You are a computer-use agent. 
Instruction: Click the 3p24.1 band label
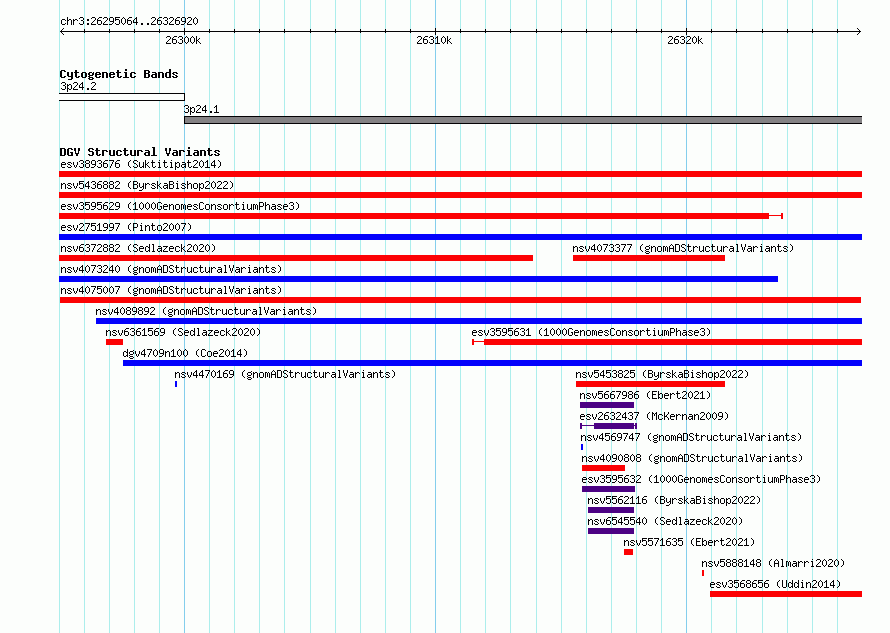201,109
